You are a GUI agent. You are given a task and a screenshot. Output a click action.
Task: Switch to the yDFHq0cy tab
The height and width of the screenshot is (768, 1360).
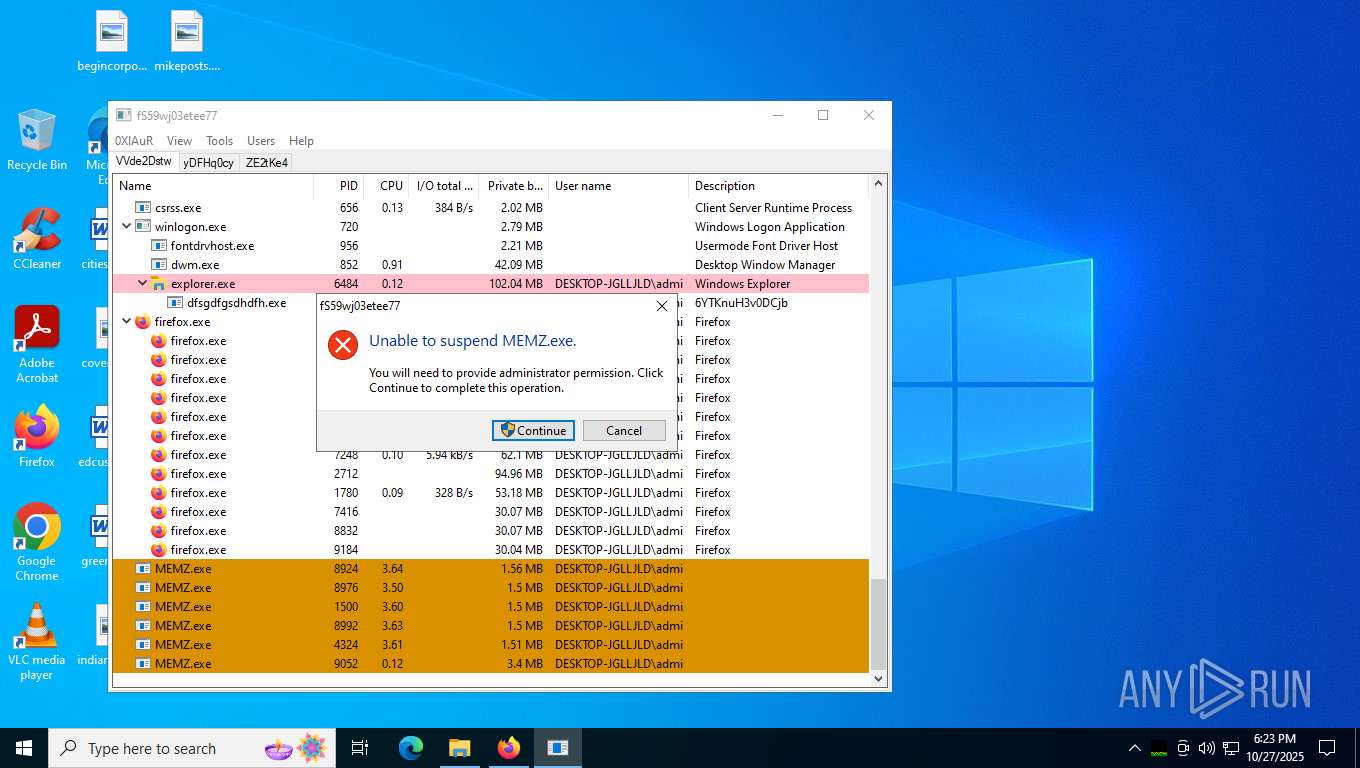pos(209,162)
